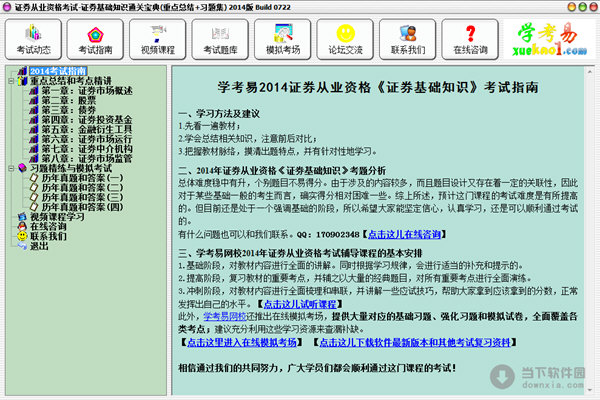Open 历年真题和答案(三)
This screenshot has height=400, width=600.
click(82, 198)
